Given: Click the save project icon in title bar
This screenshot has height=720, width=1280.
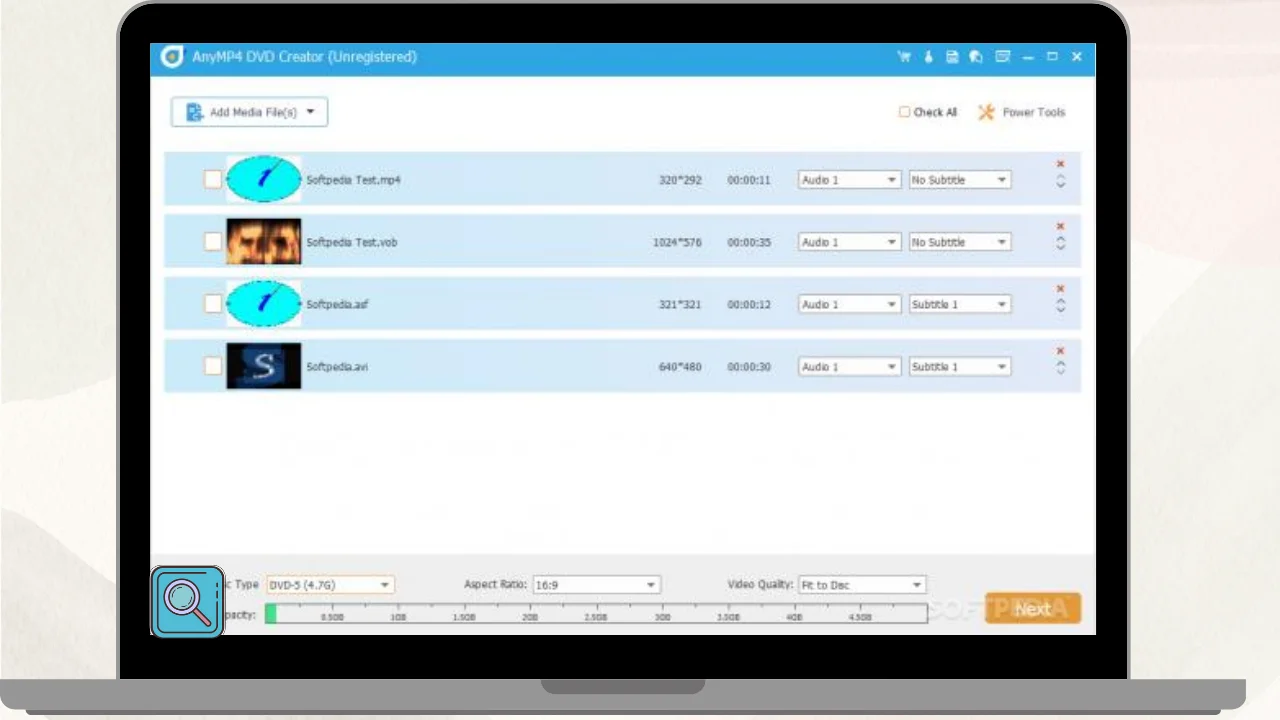Looking at the screenshot, I should (953, 57).
